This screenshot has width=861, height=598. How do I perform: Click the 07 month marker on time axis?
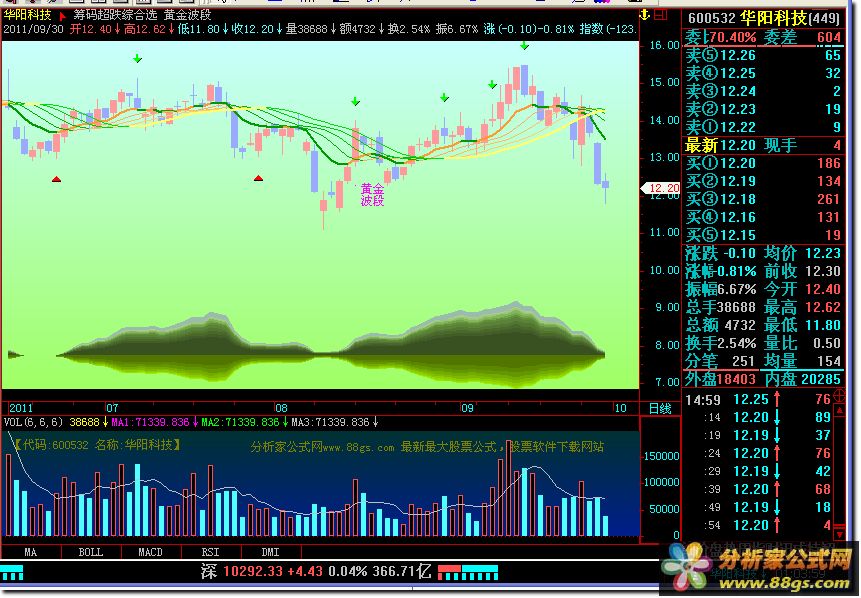[x=112, y=408]
